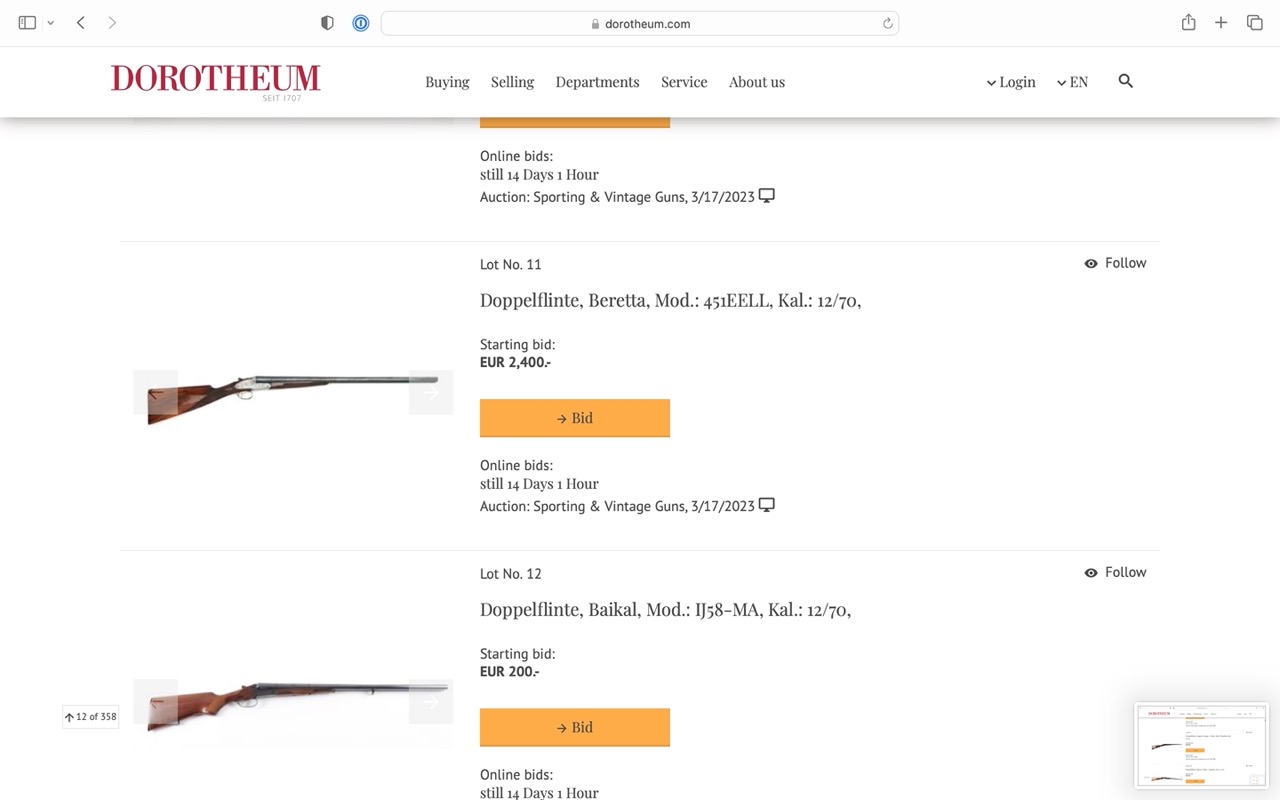Image resolution: width=1280 pixels, height=800 pixels.
Task: Bid on the Beretta 451EELL lot
Action: [x=575, y=418]
